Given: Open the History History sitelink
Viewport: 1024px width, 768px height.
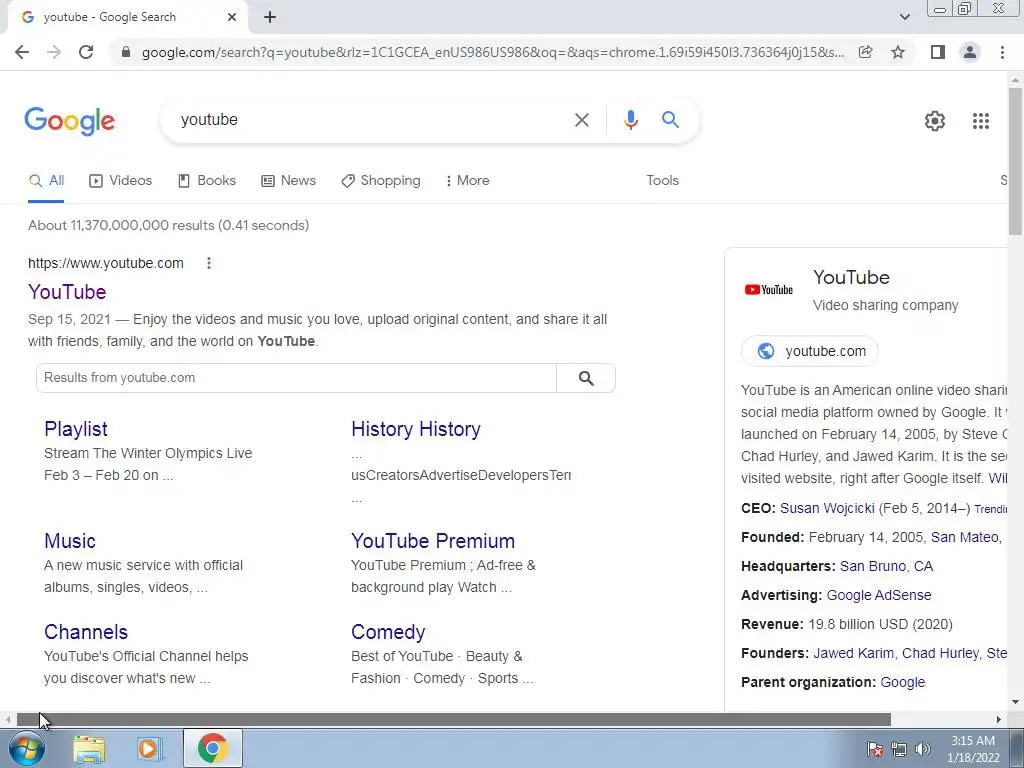Looking at the screenshot, I should tap(415, 429).
